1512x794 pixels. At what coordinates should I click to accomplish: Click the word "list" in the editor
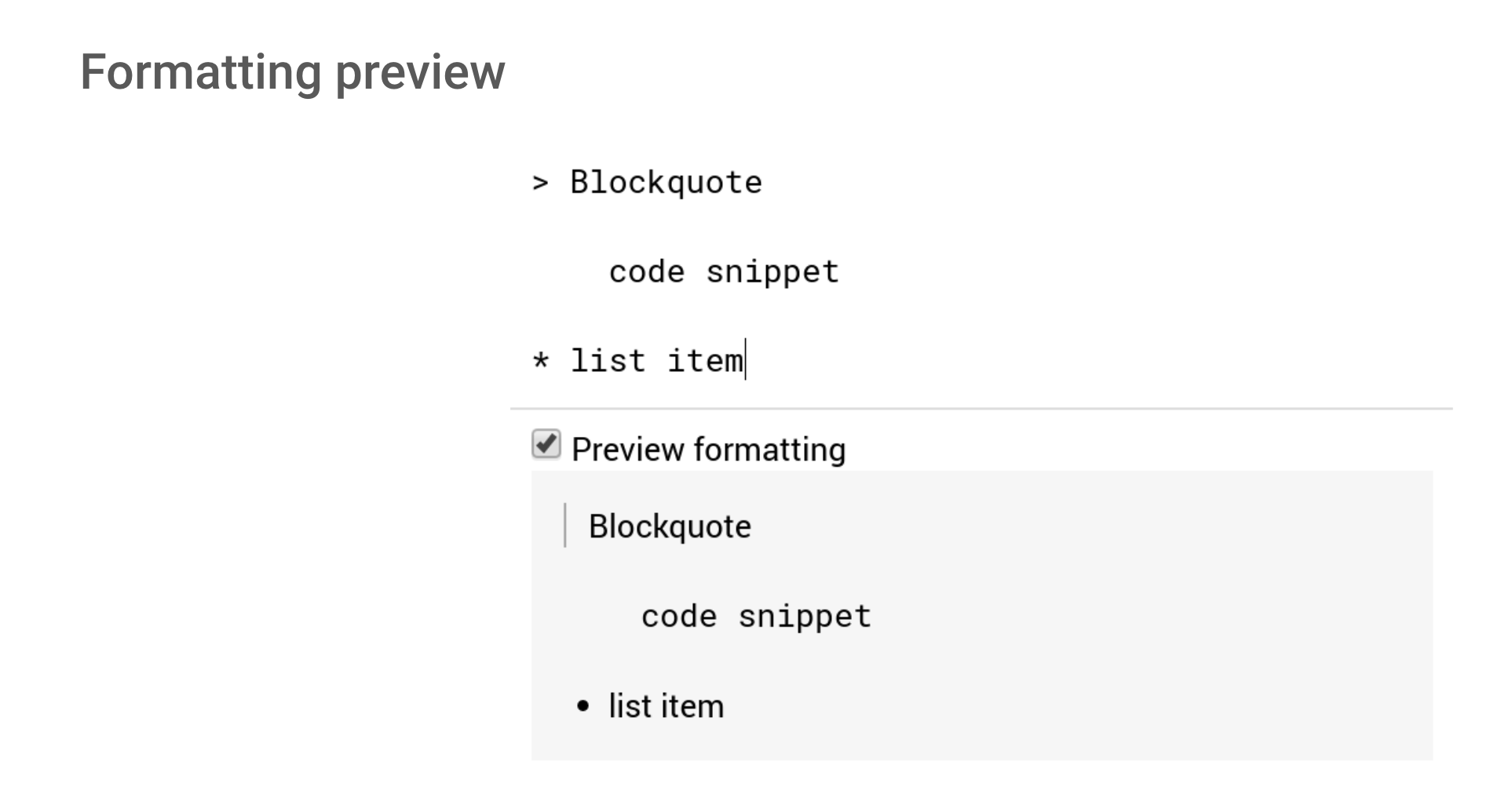point(608,361)
